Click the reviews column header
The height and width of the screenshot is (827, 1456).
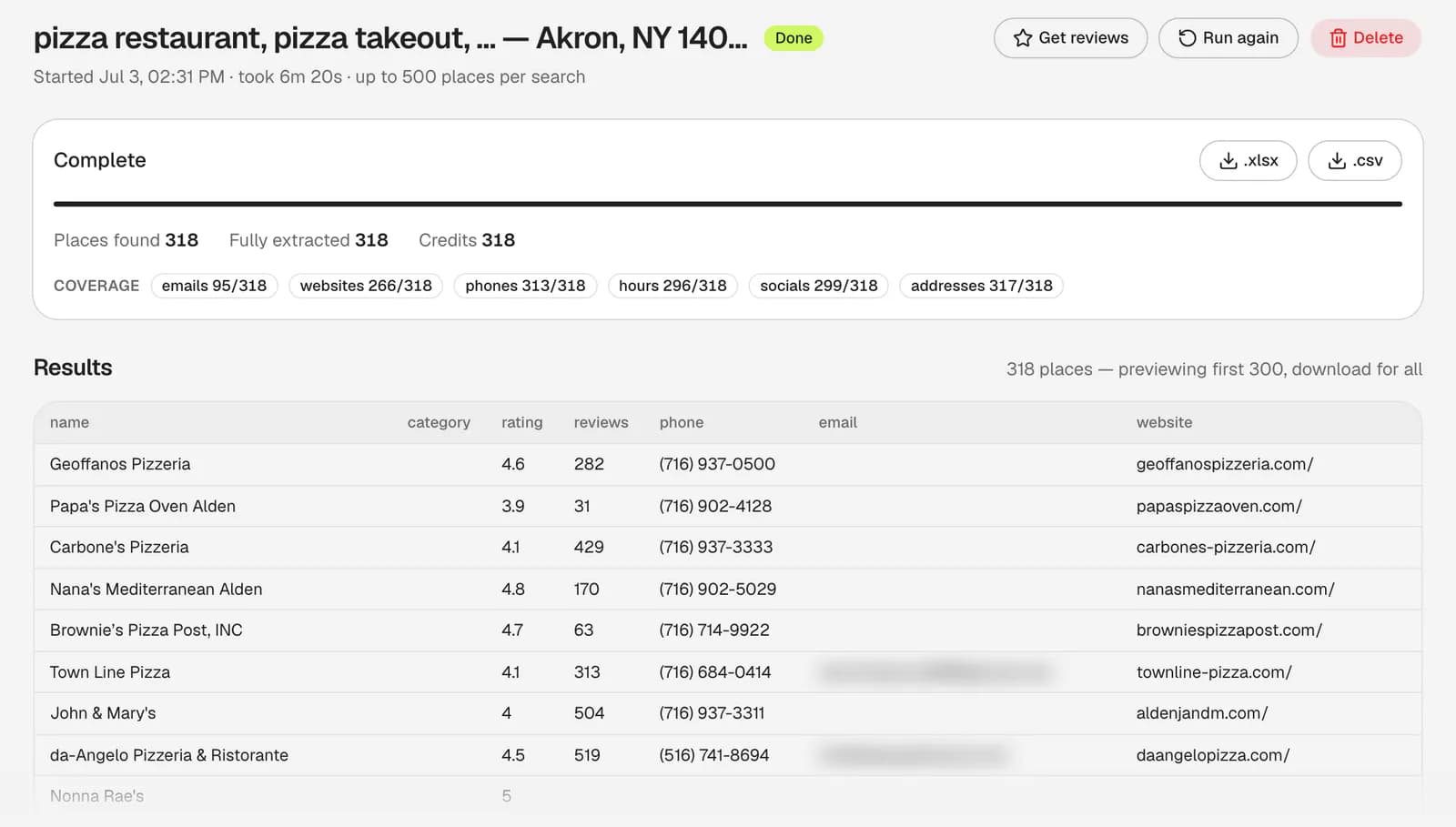601,422
